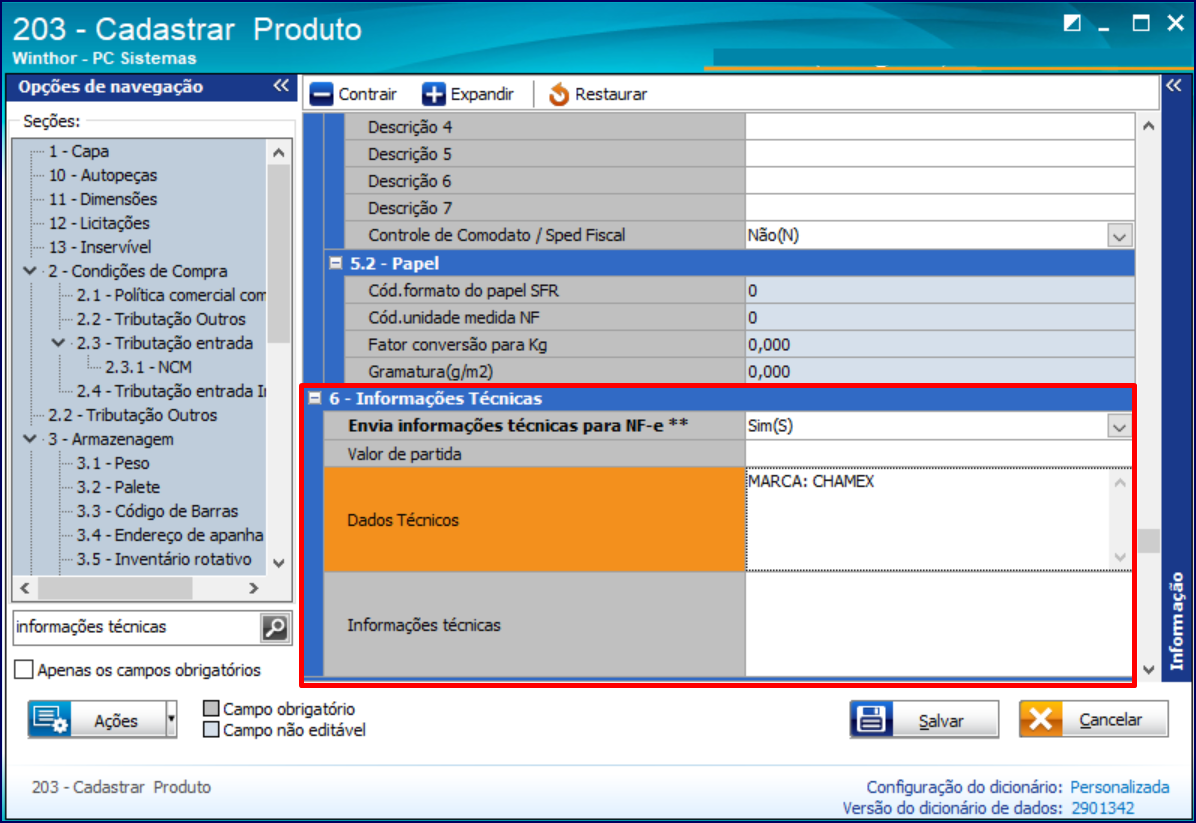The width and height of the screenshot is (1196, 823).
Task: Select 10 - Autopeças section
Action: (103, 175)
